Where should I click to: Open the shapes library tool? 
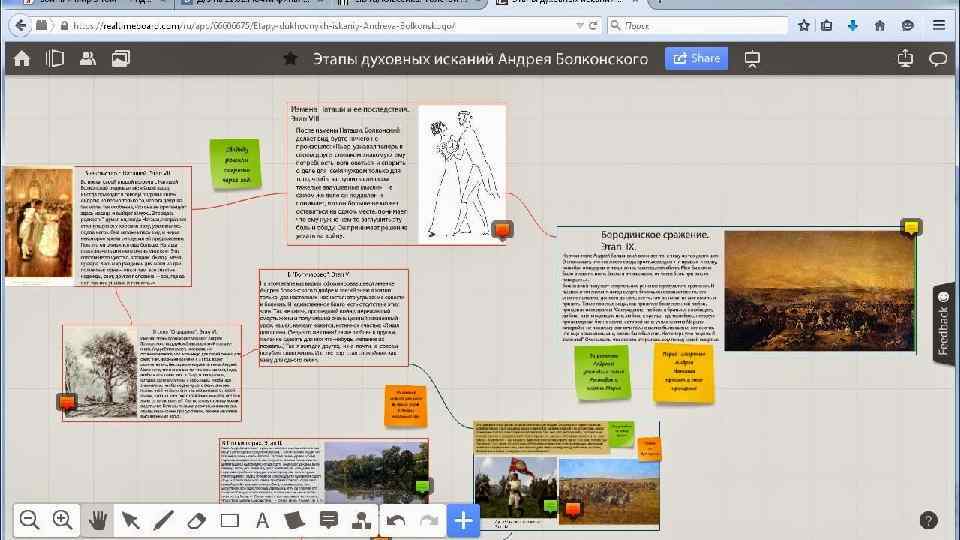361,520
